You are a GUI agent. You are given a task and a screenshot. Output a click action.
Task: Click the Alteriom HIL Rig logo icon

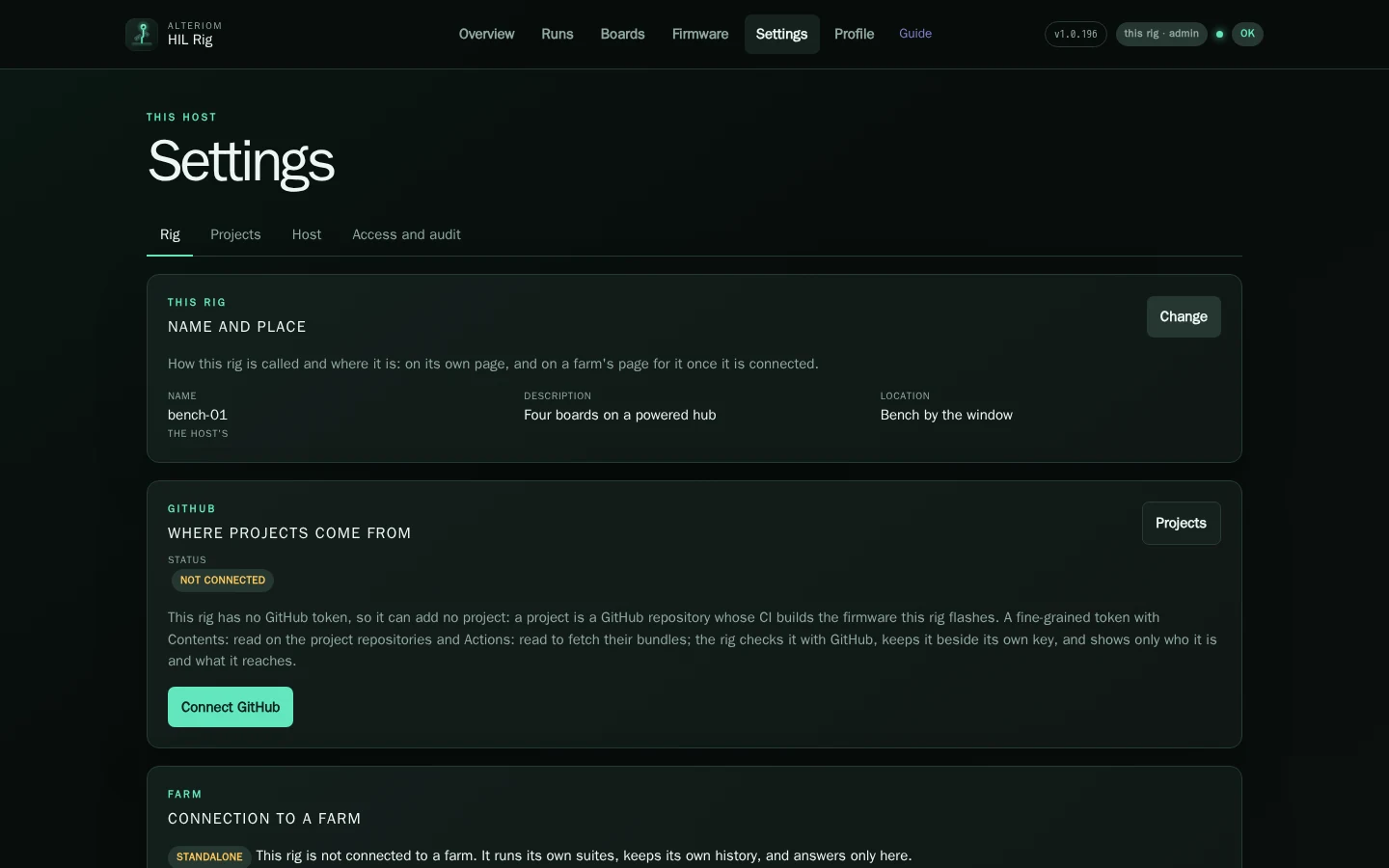[142, 34]
